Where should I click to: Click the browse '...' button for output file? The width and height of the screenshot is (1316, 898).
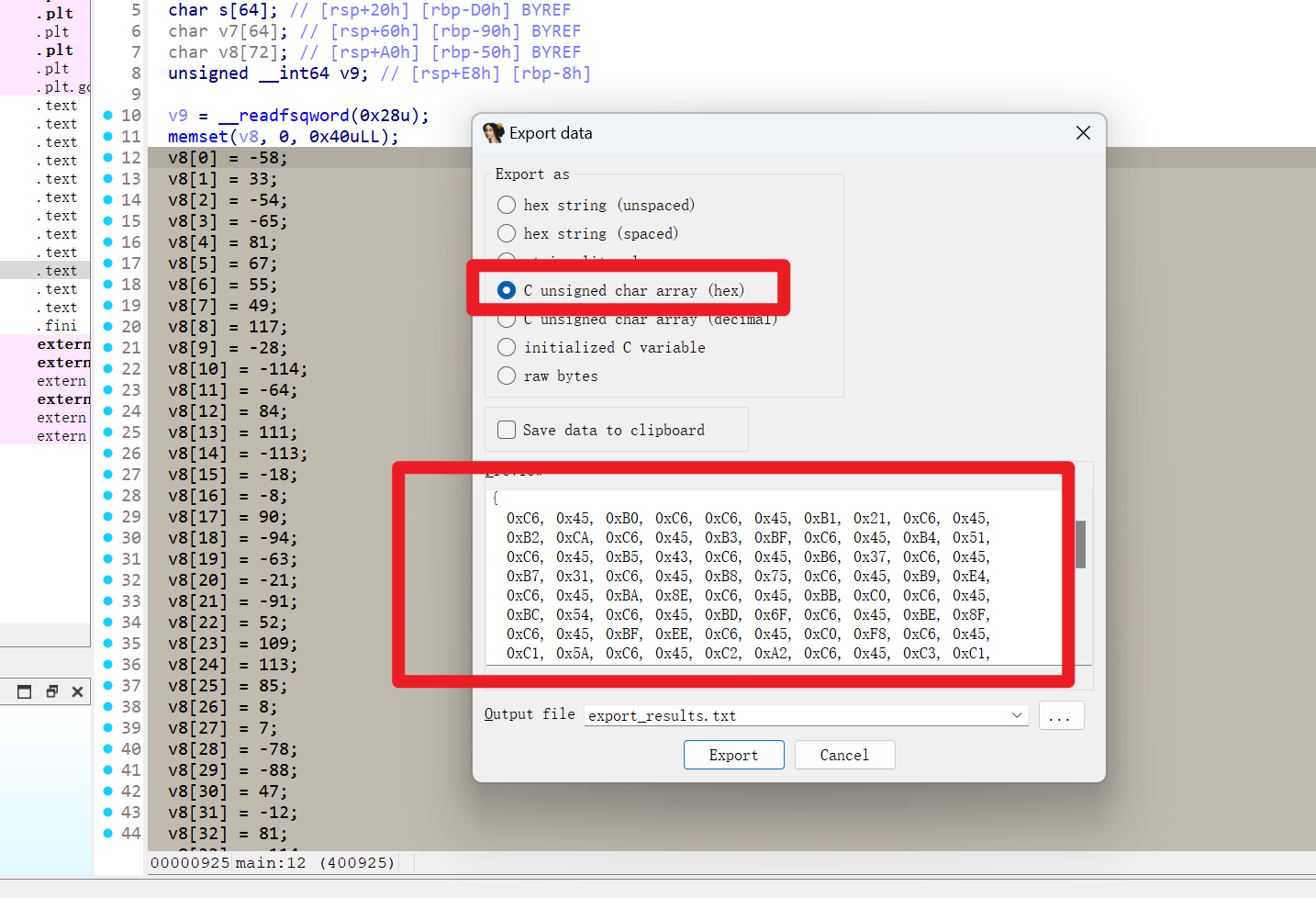(x=1061, y=715)
